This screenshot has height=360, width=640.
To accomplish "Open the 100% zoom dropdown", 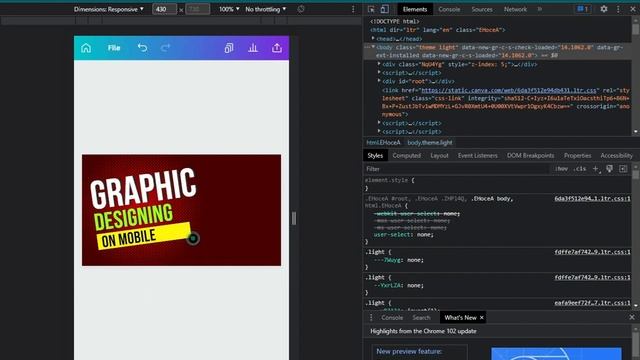I will tap(229, 9).
